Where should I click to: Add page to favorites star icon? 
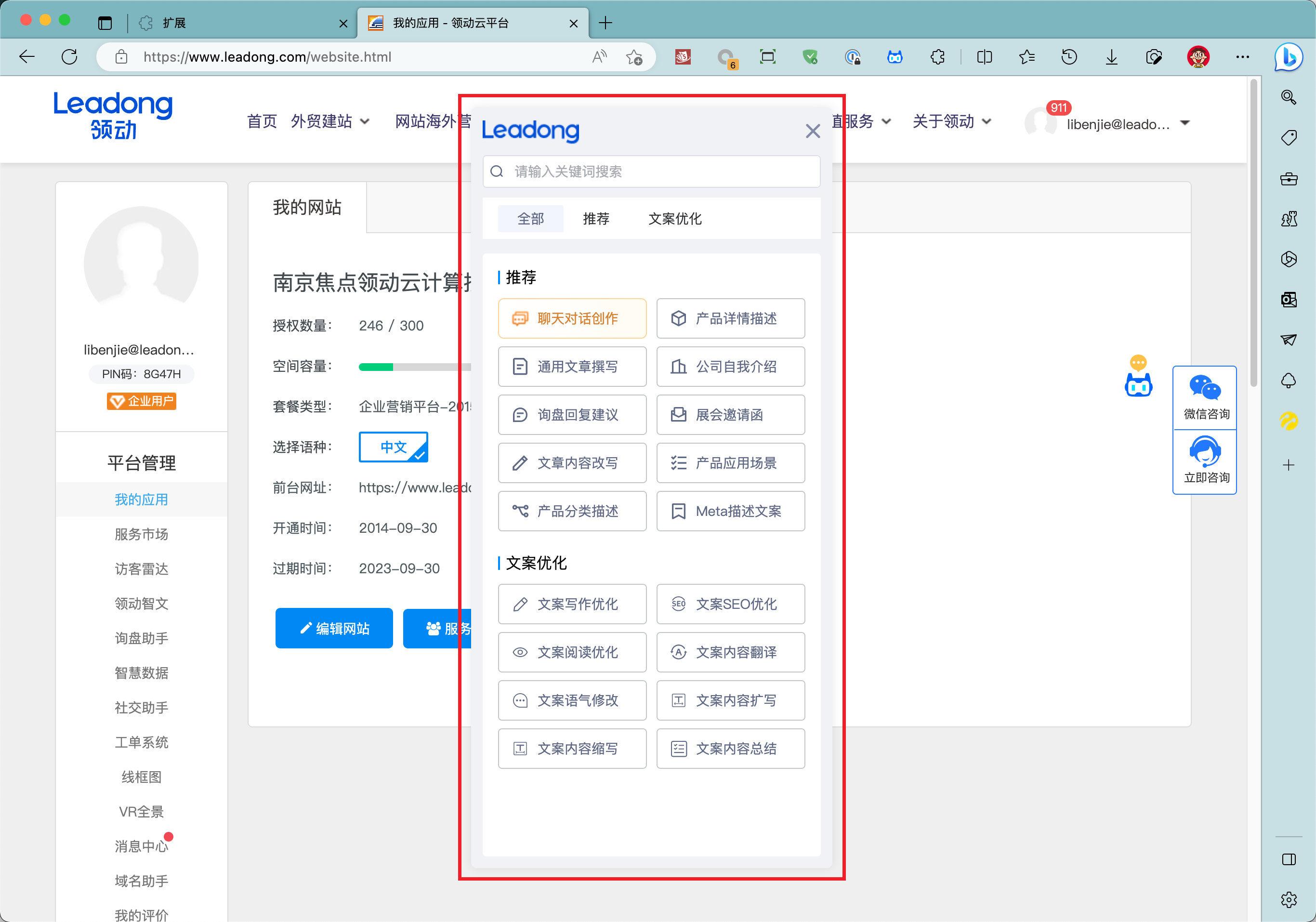tap(634, 57)
